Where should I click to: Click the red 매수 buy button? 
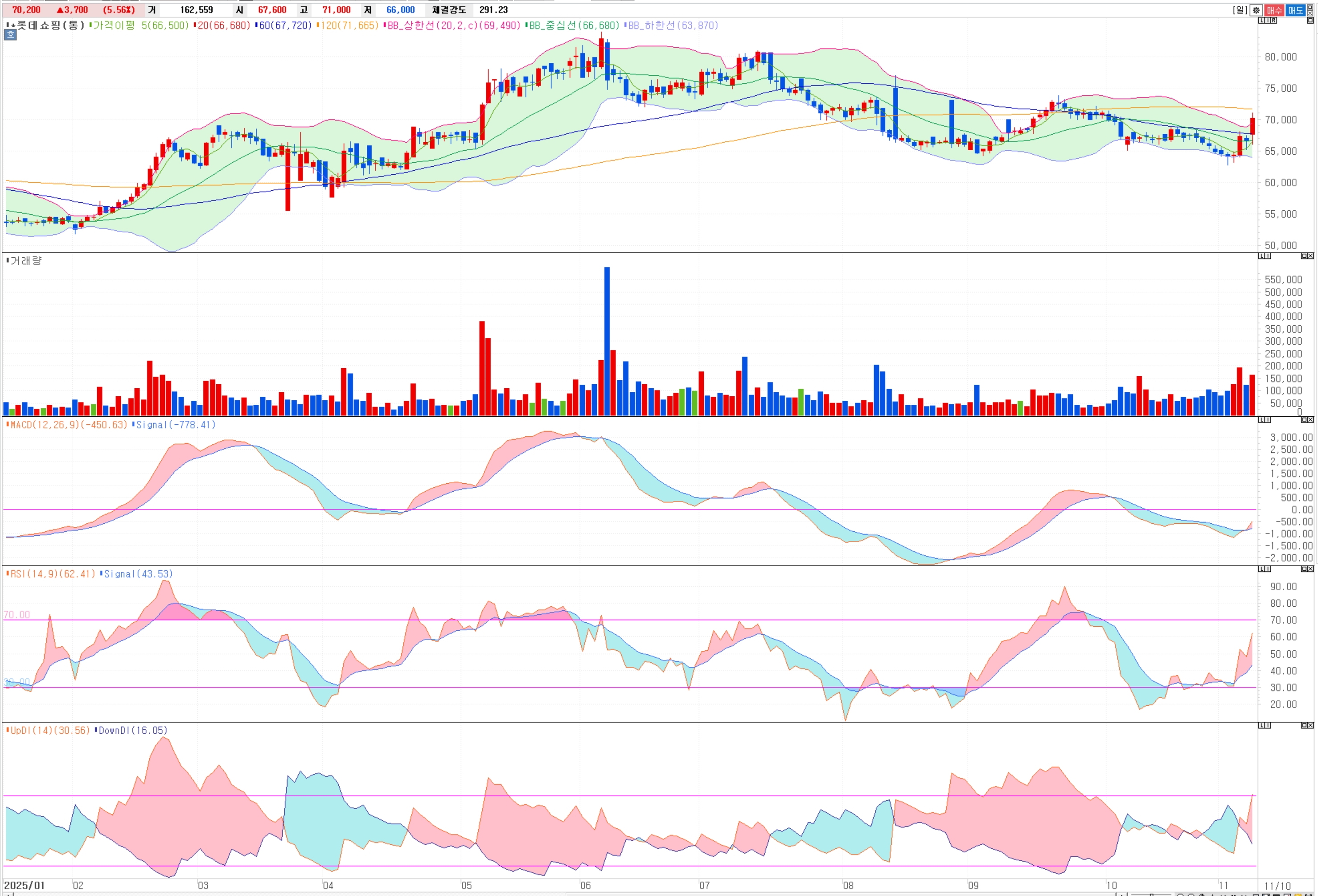point(1274,10)
